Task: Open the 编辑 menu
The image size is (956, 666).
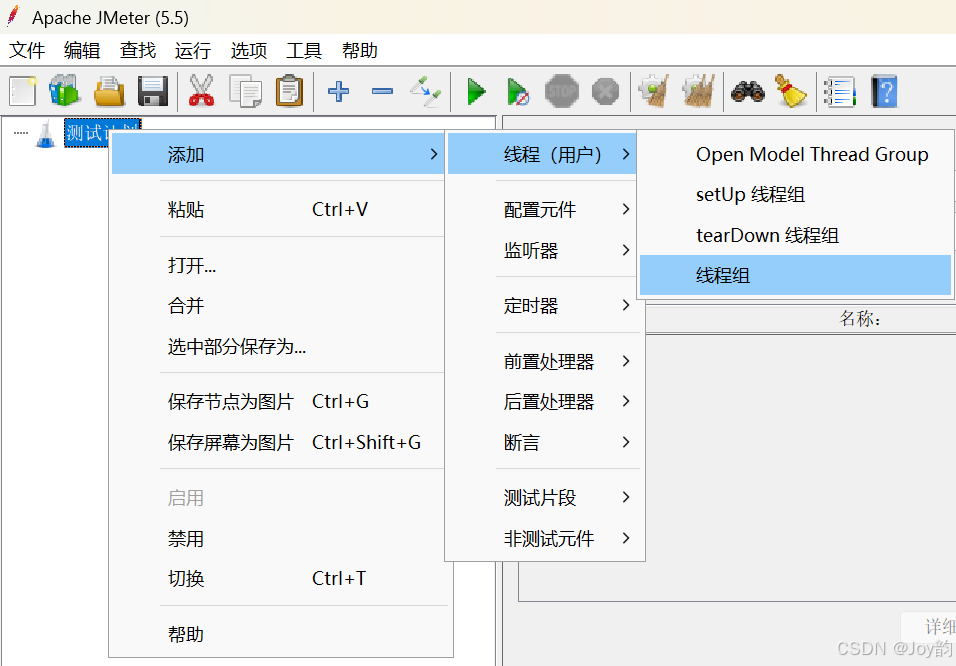Action: pos(82,50)
